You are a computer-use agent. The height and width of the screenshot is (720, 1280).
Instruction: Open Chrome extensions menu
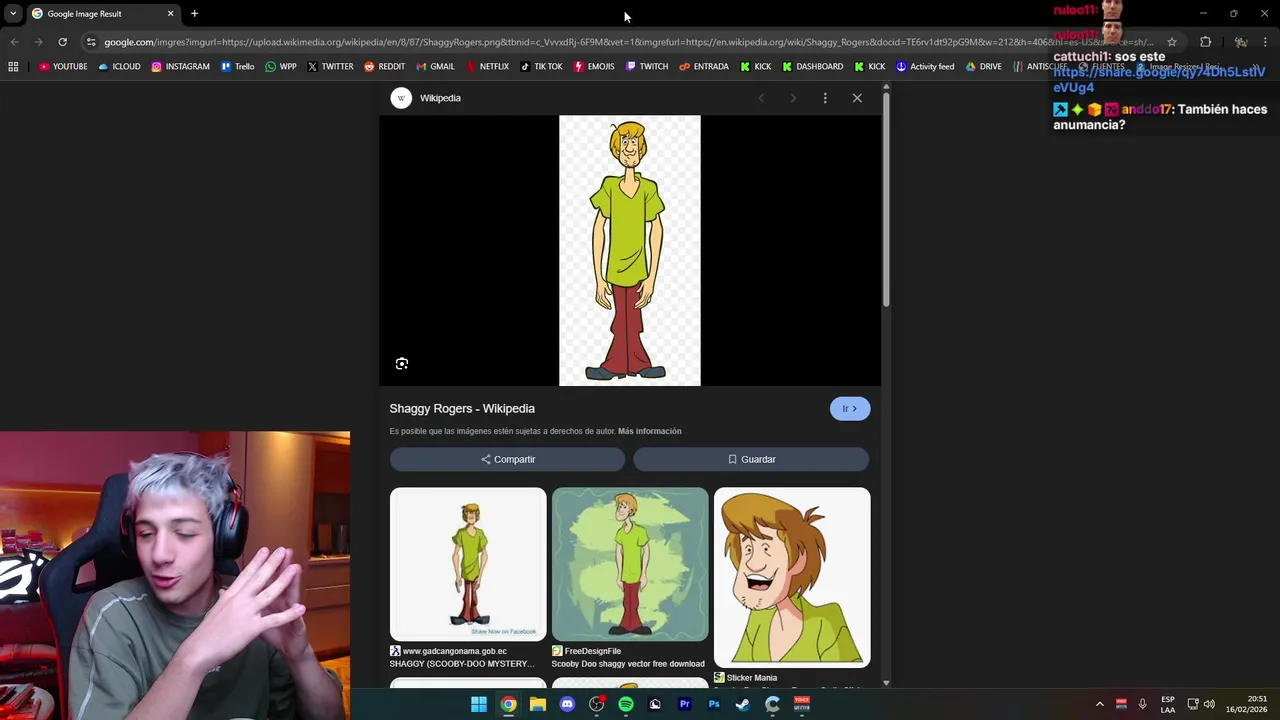[x=1205, y=42]
